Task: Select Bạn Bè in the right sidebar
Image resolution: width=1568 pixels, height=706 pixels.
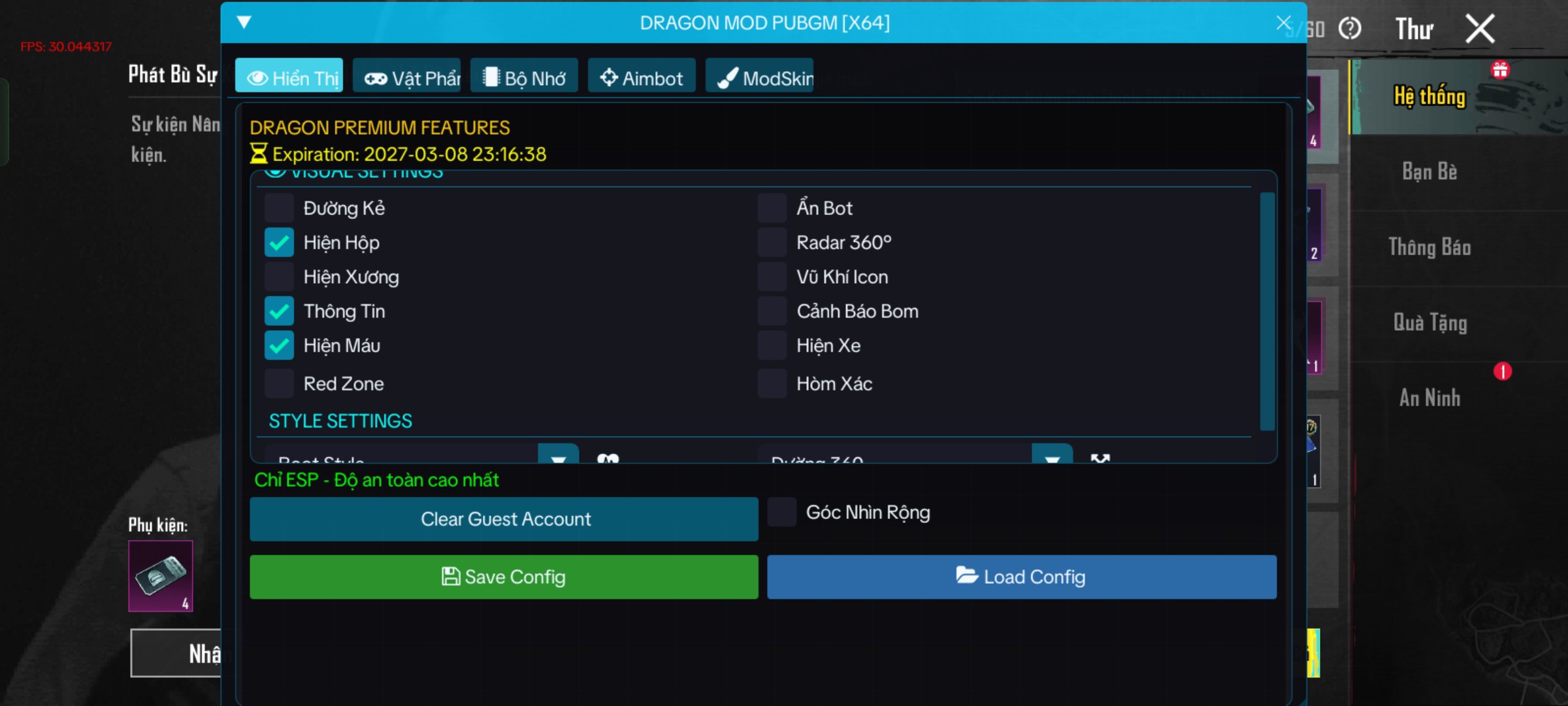Action: point(1430,171)
